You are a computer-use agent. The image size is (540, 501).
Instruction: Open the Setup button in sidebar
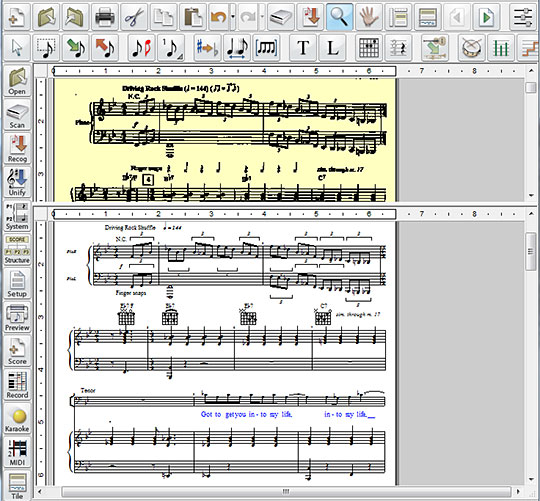[x=17, y=284]
